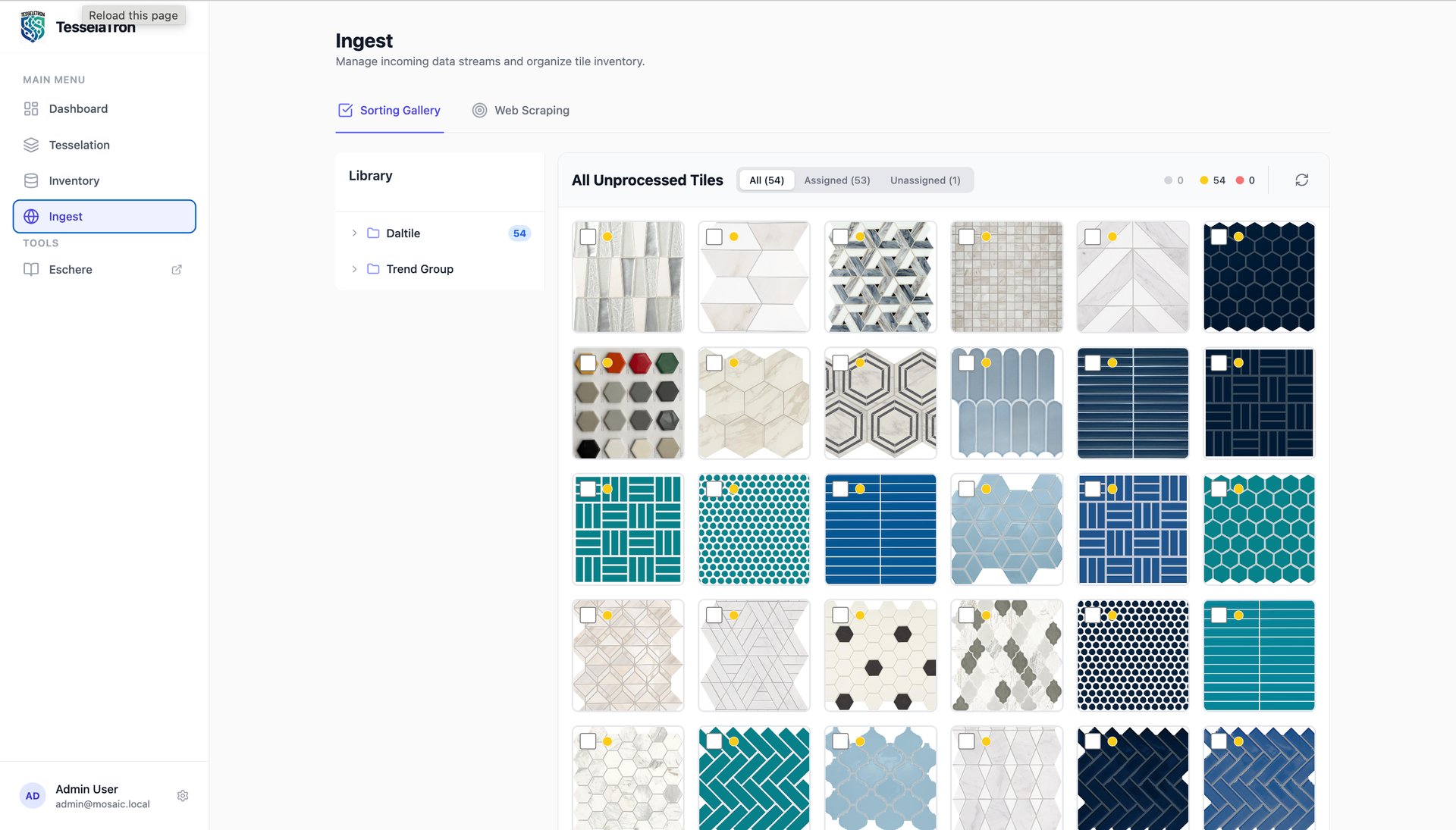Open user settings gear icon
Screen dimensions: 1456x830
(x=183, y=796)
